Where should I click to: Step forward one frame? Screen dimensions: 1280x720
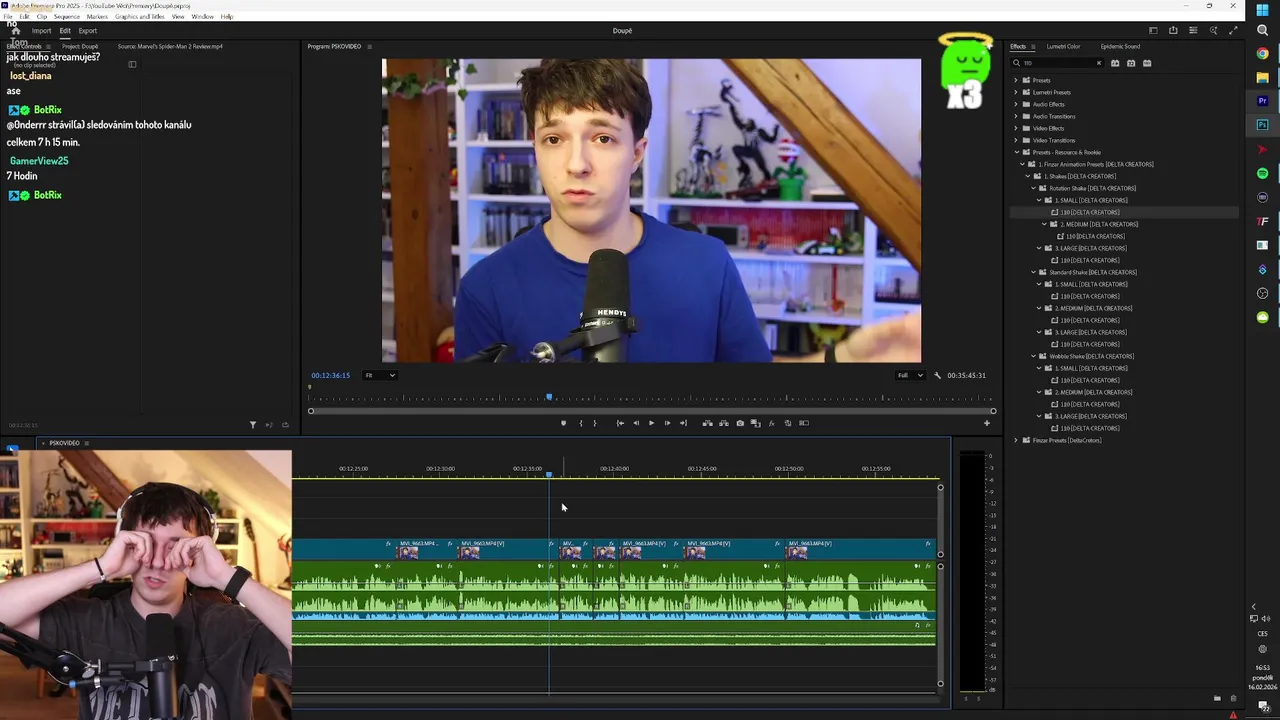coord(667,423)
